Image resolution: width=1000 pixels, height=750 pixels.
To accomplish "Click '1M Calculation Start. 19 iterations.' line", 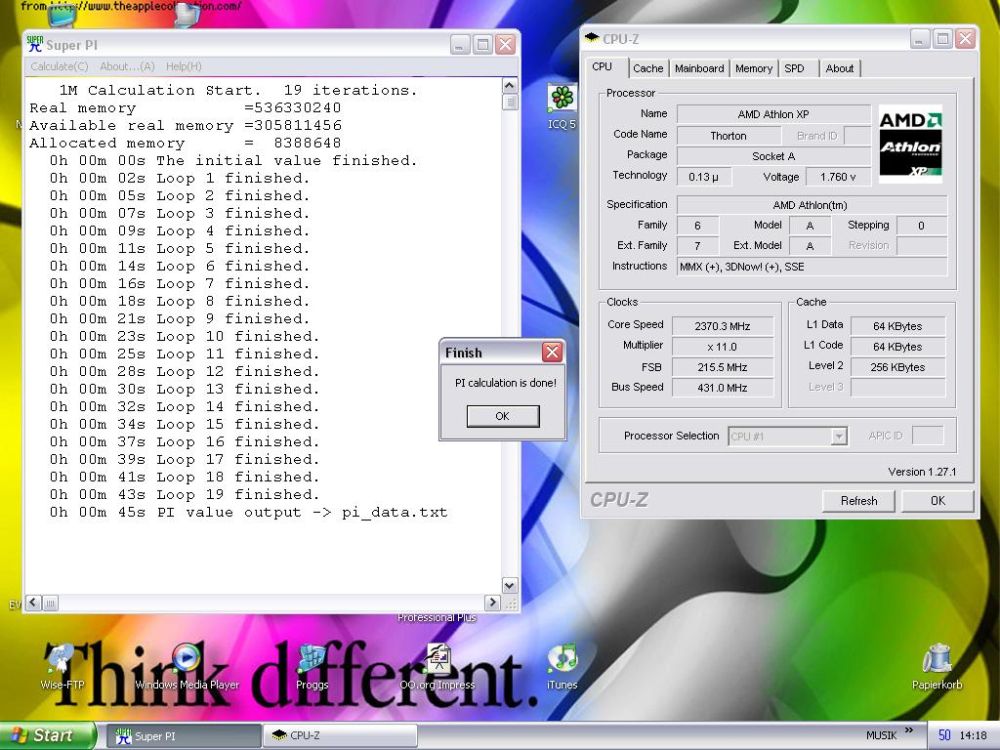I will point(238,90).
